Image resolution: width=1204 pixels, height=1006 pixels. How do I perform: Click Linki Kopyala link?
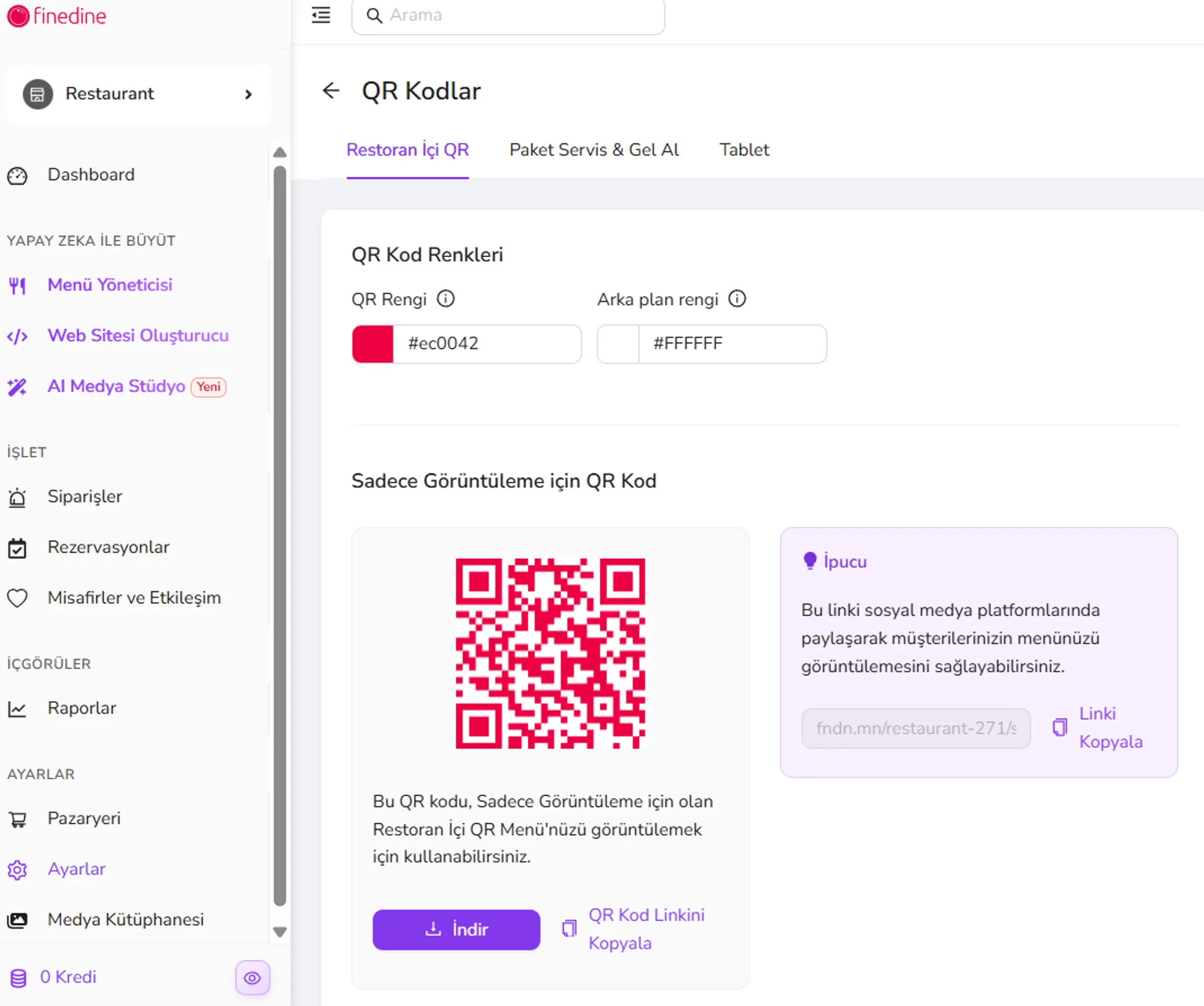1111,728
